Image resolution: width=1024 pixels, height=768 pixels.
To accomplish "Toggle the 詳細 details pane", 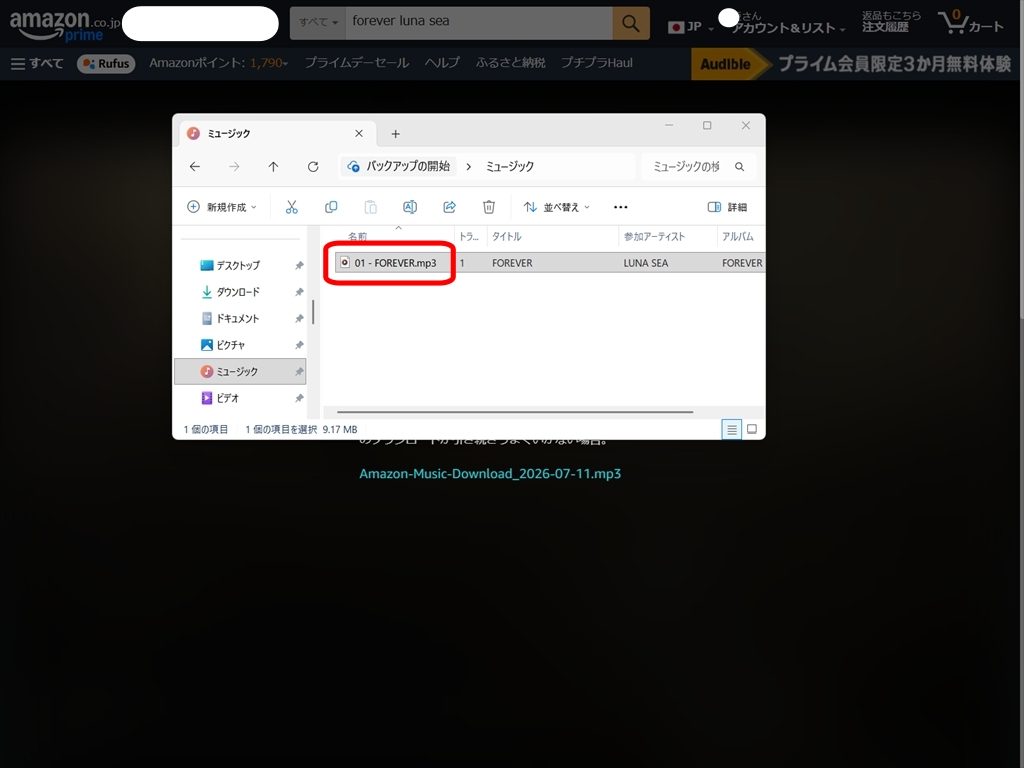I will tap(727, 207).
